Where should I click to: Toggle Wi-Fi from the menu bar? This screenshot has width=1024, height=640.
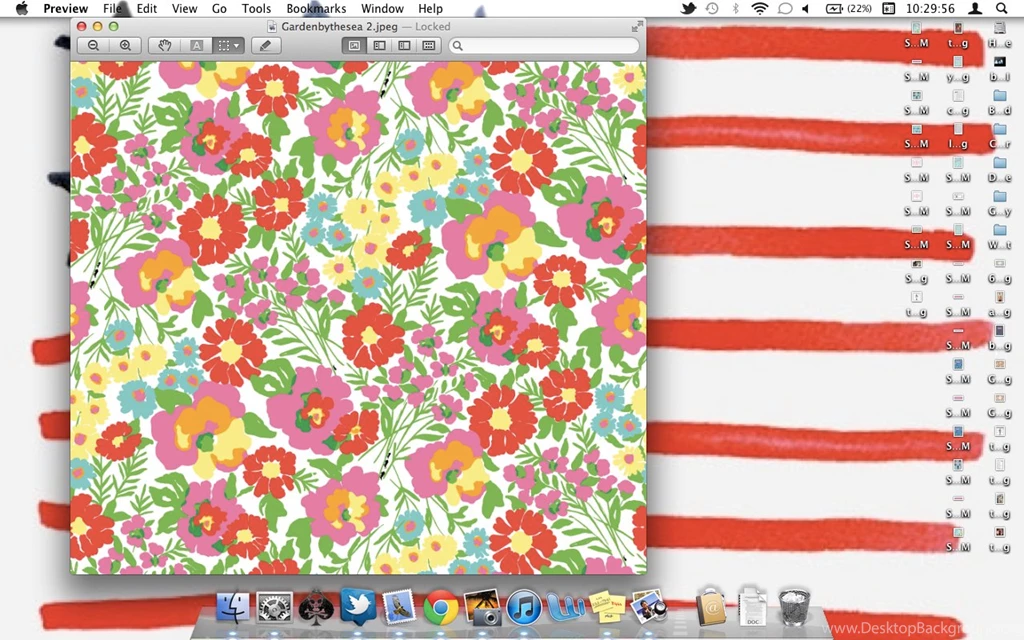760,8
